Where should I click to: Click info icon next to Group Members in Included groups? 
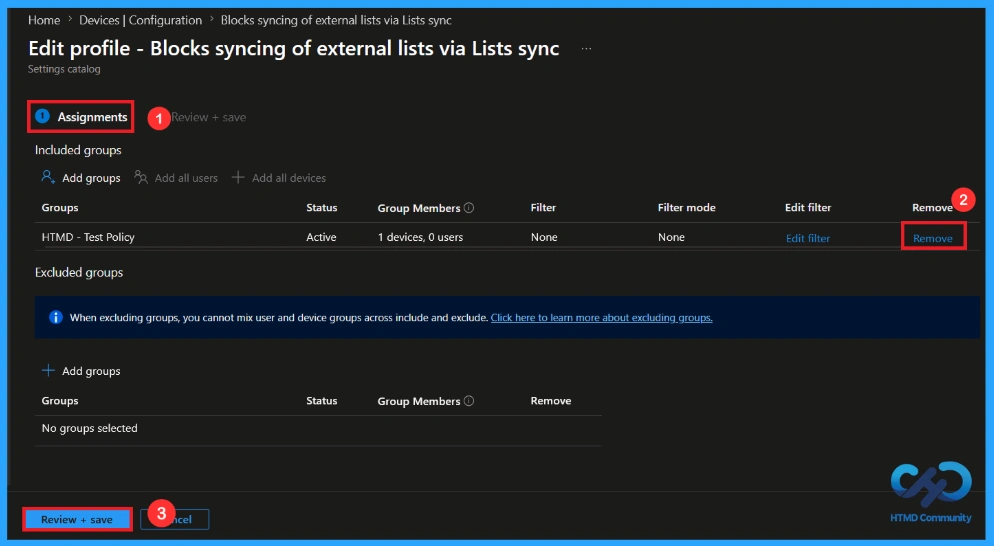click(469, 207)
